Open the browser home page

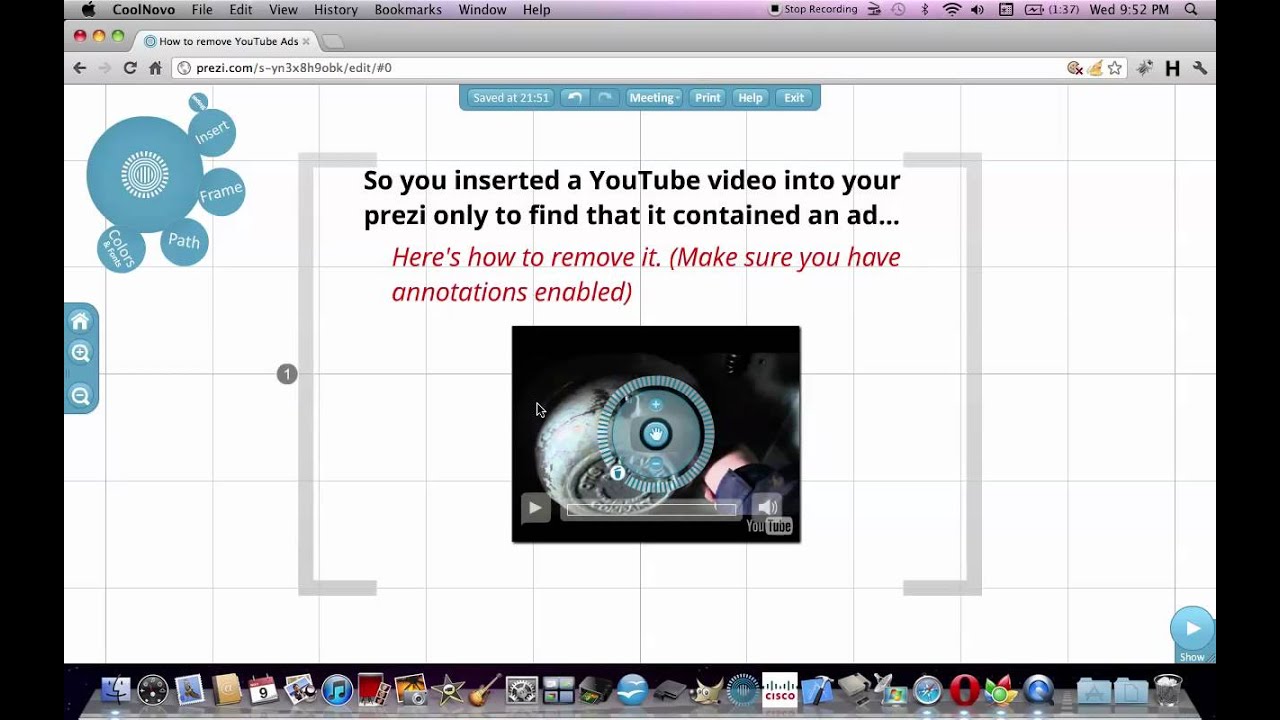(155, 68)
